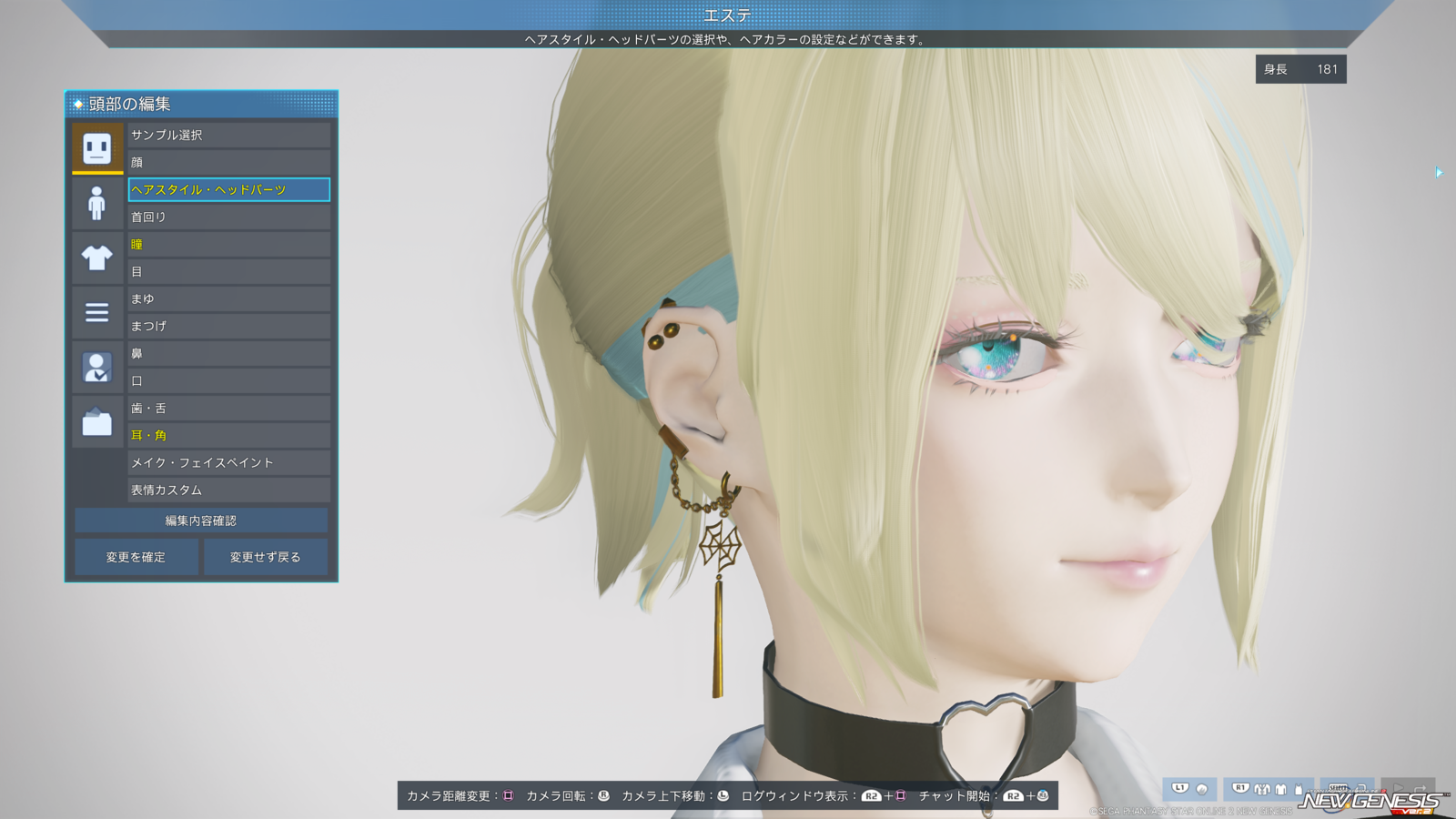1456x819 pixels.
Task: Open the three-lines list category icon
Action: [97, 312]
